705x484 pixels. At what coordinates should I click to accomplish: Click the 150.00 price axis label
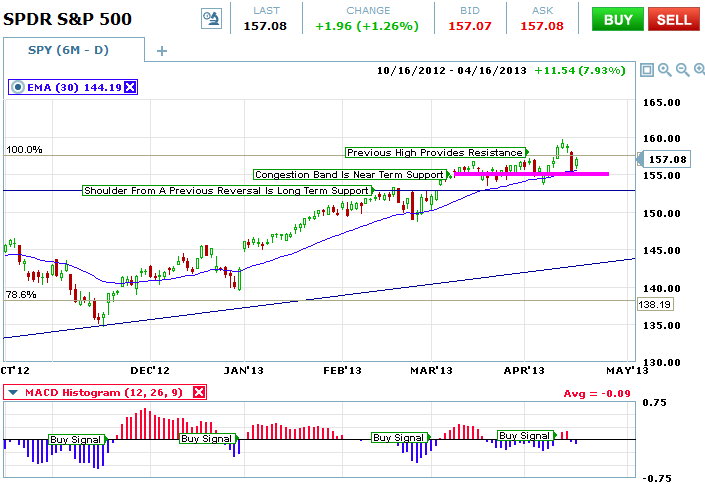(662, 214)
